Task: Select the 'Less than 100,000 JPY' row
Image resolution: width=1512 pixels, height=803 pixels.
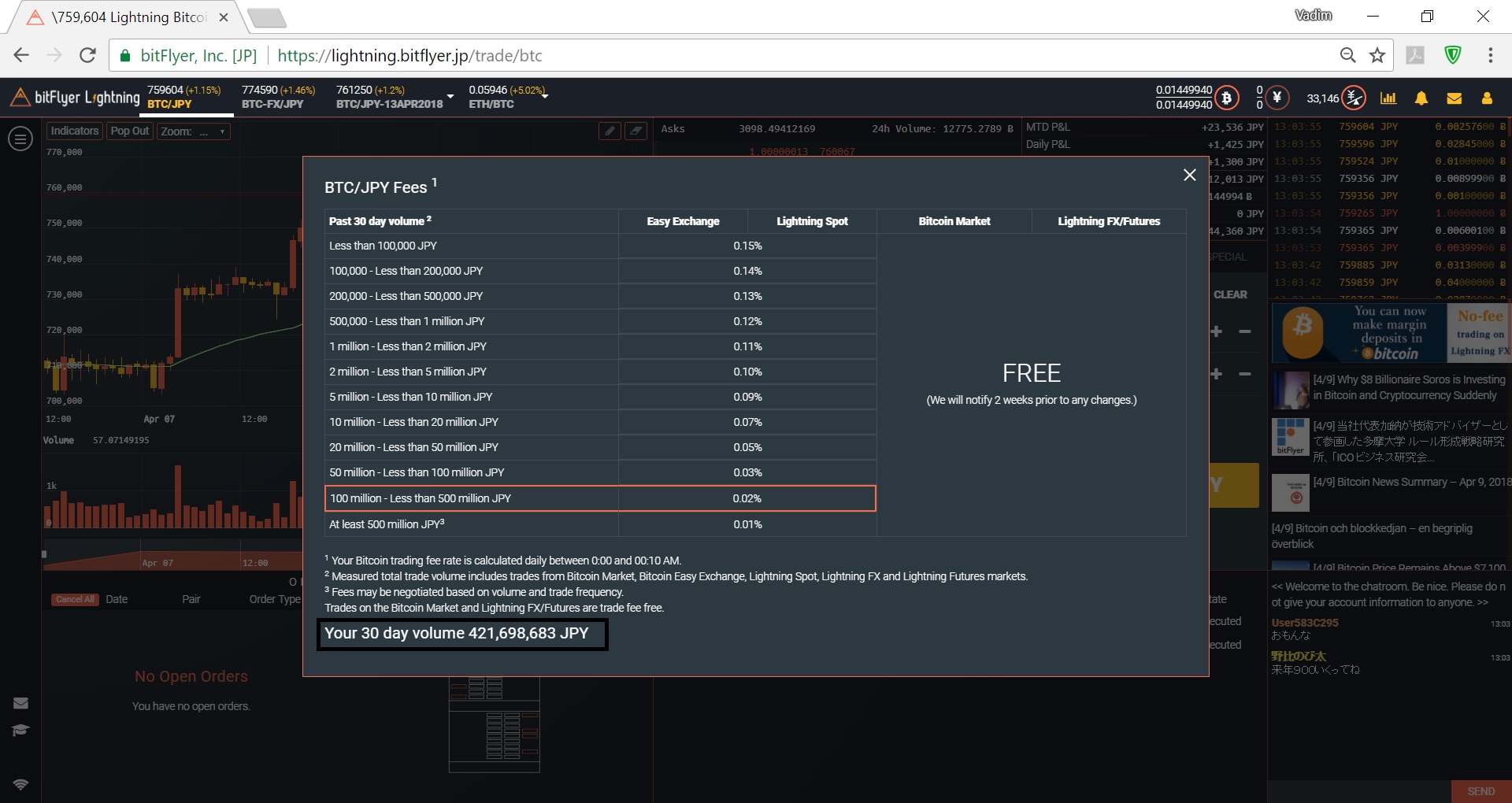Action: 600,246
